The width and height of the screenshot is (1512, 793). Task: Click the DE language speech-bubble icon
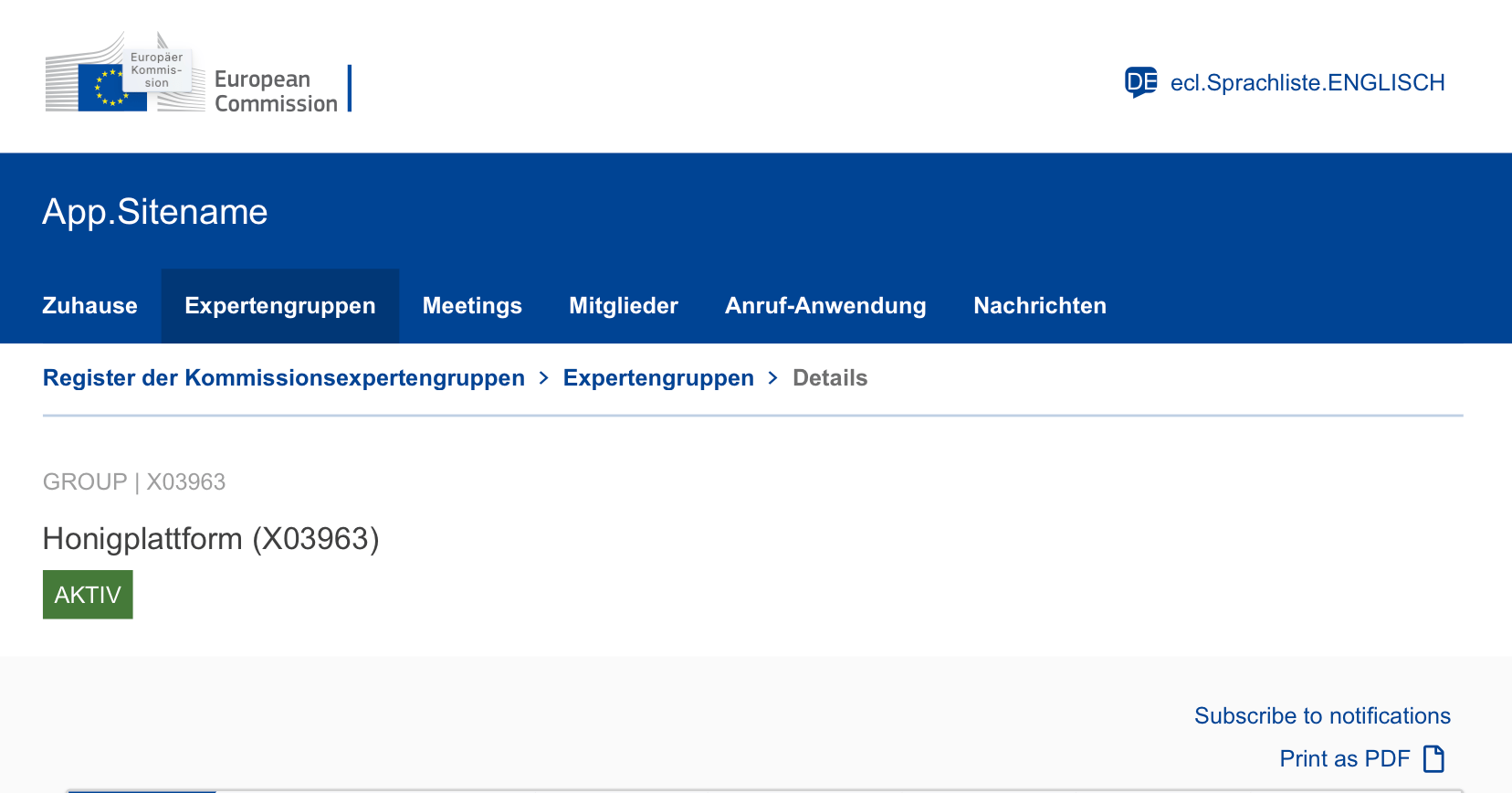point(1141,82)
